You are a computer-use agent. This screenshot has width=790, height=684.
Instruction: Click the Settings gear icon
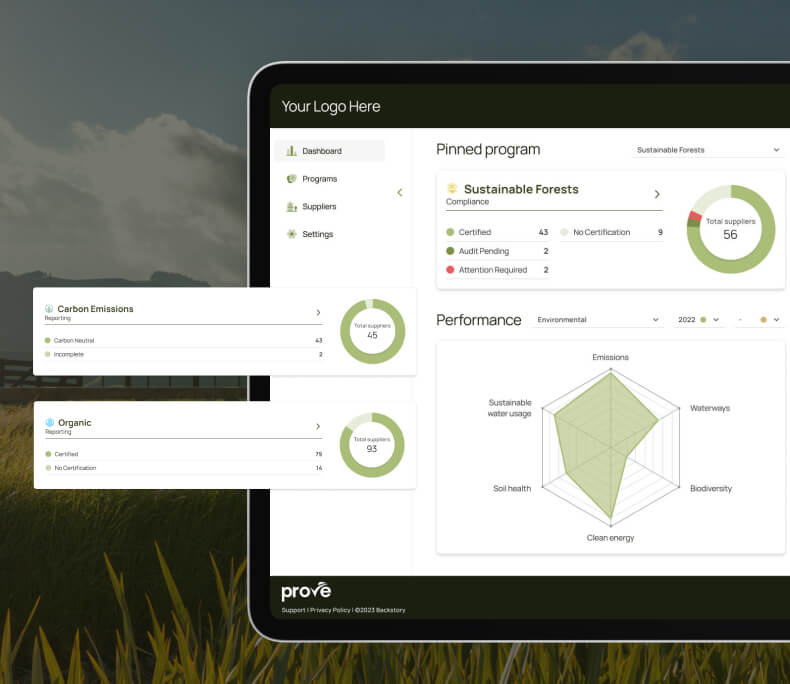291,234
